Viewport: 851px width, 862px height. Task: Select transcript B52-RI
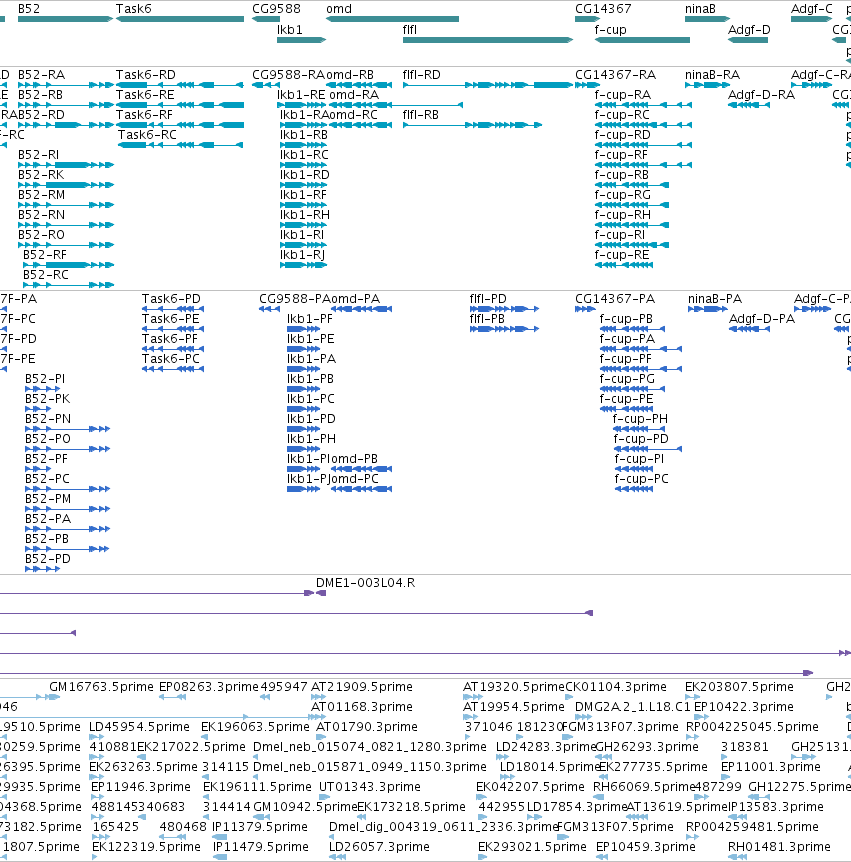point(66,165)
